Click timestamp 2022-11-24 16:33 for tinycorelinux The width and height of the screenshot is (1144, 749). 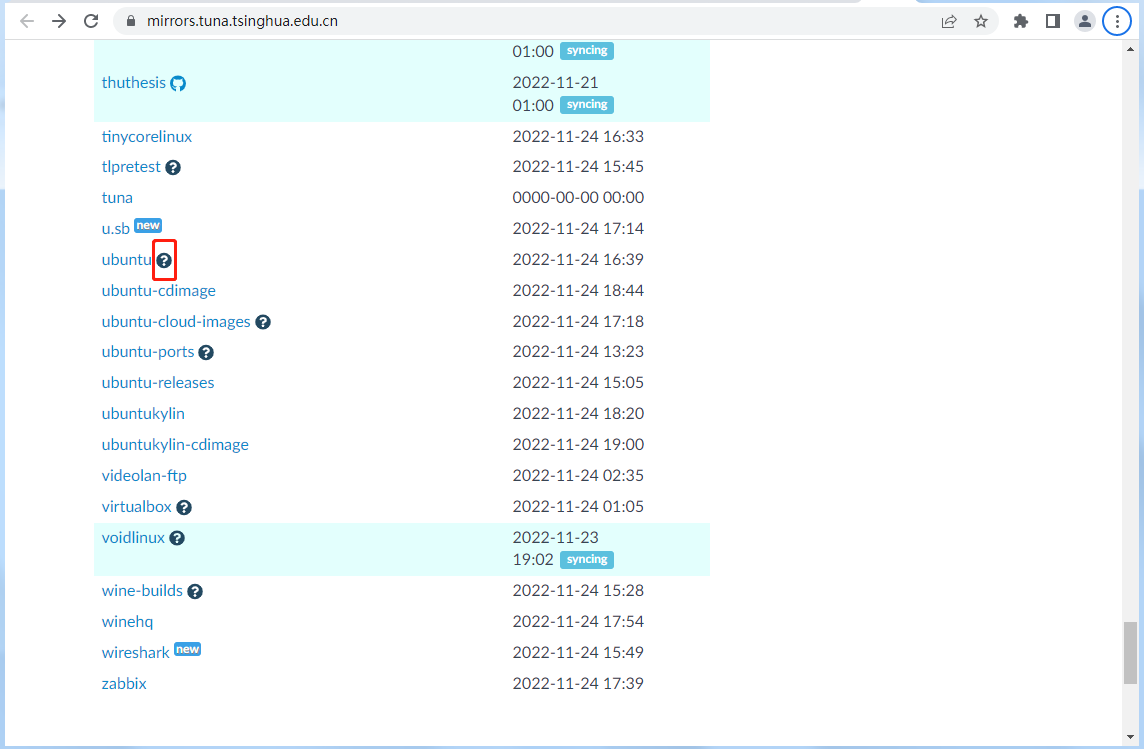[x=578, y=136]
